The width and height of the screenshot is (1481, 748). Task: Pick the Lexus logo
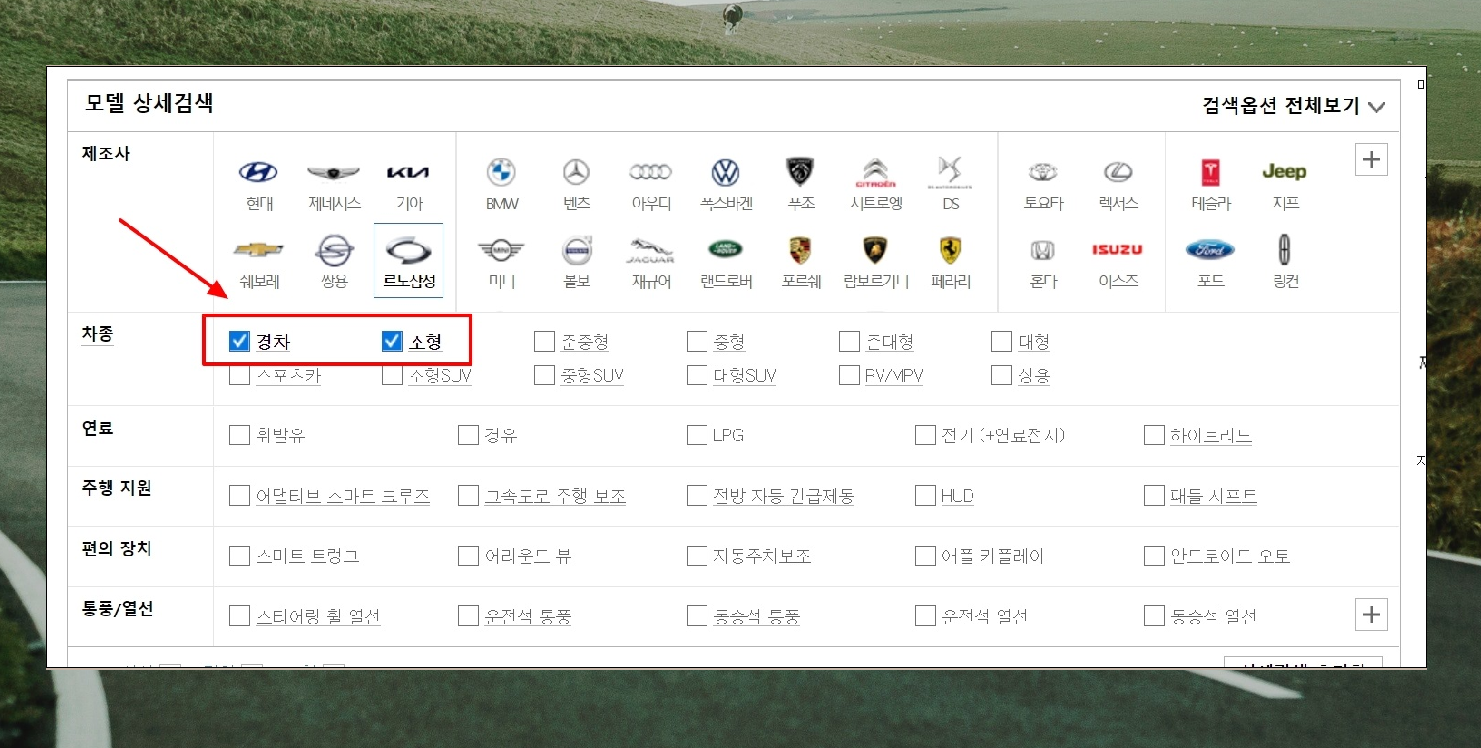tap(1118, 172)
